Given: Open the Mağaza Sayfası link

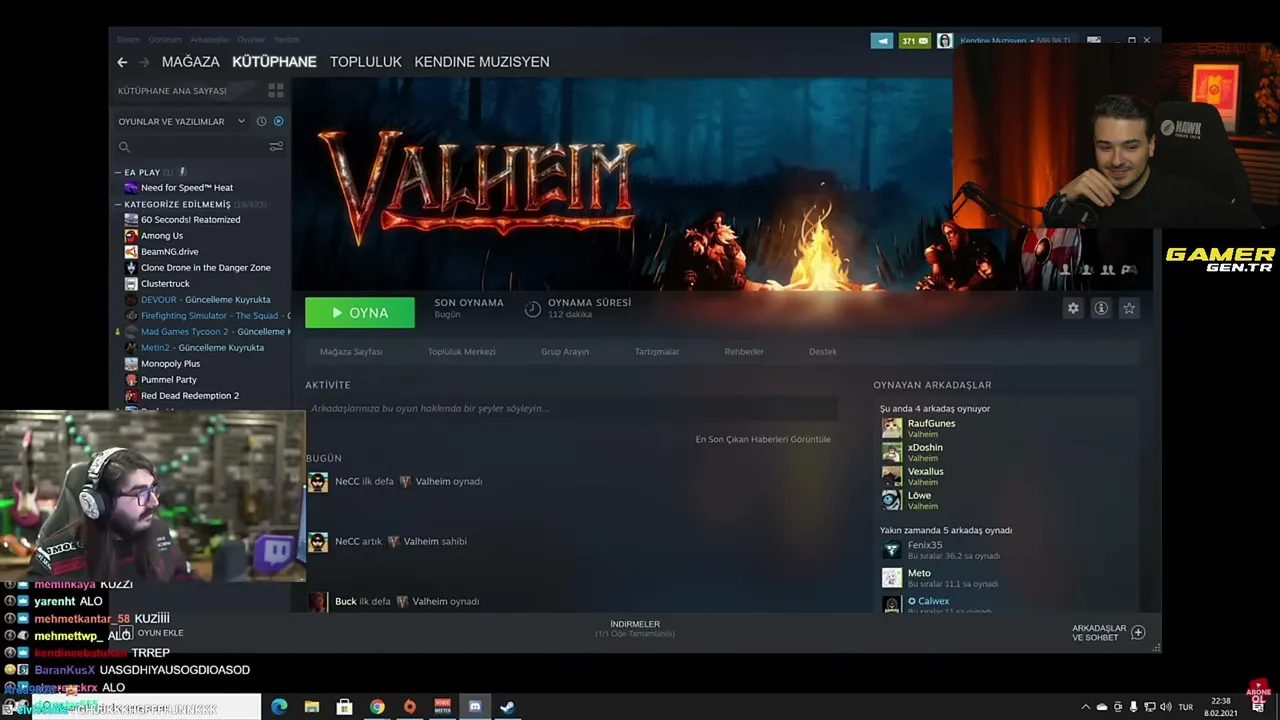Looking at the screenshot, I should [x=351, y=352].
